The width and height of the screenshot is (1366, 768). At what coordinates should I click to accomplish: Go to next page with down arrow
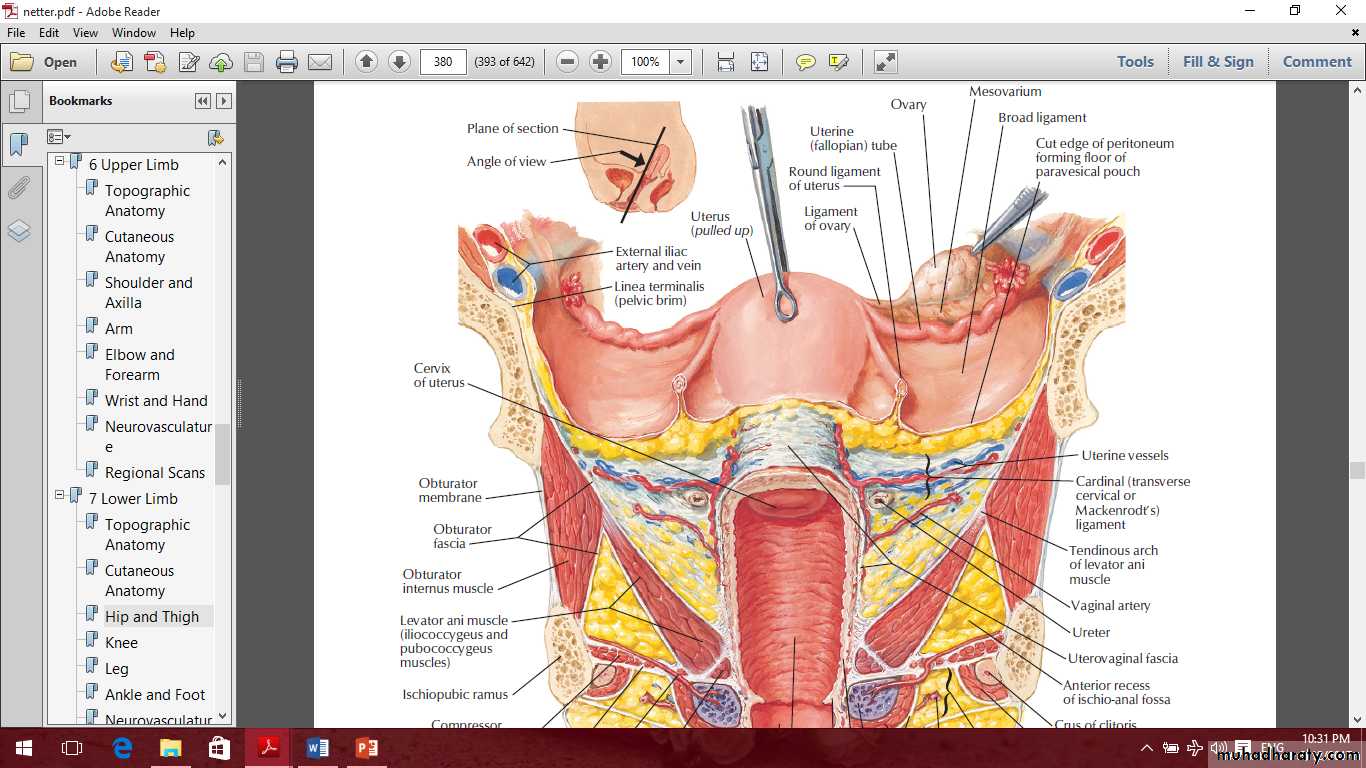[399, 62]
